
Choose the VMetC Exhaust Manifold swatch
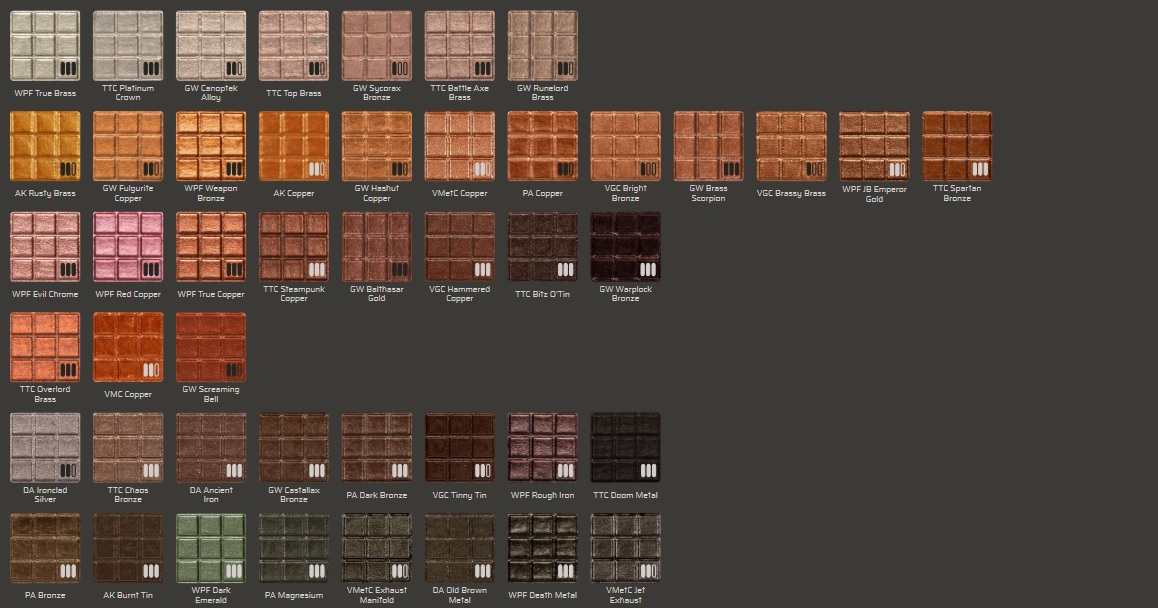click(x=377, y=548)
